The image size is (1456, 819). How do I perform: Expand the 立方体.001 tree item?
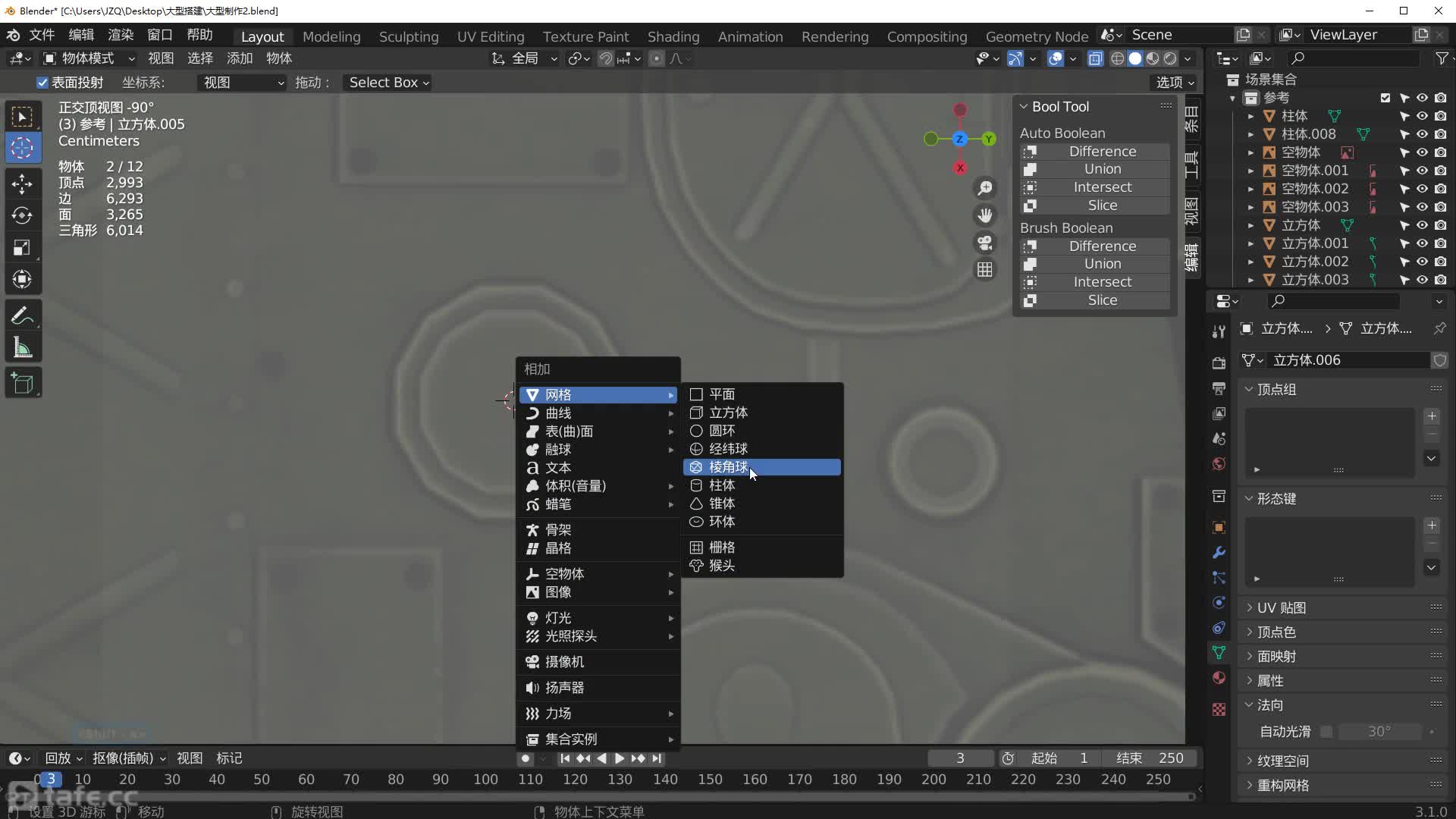(1250, 243)
